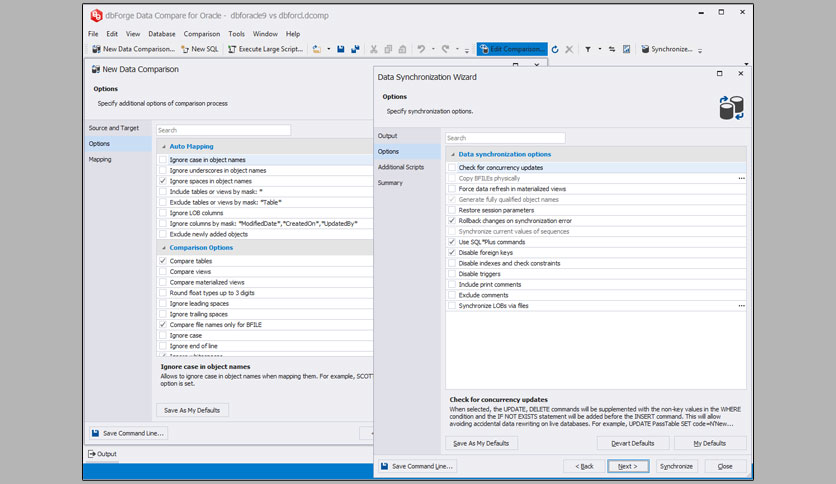The width and height of the screenshot is (836, 484).
Task: Click the Cut scissors icon
Action: (x=374, y=49)
